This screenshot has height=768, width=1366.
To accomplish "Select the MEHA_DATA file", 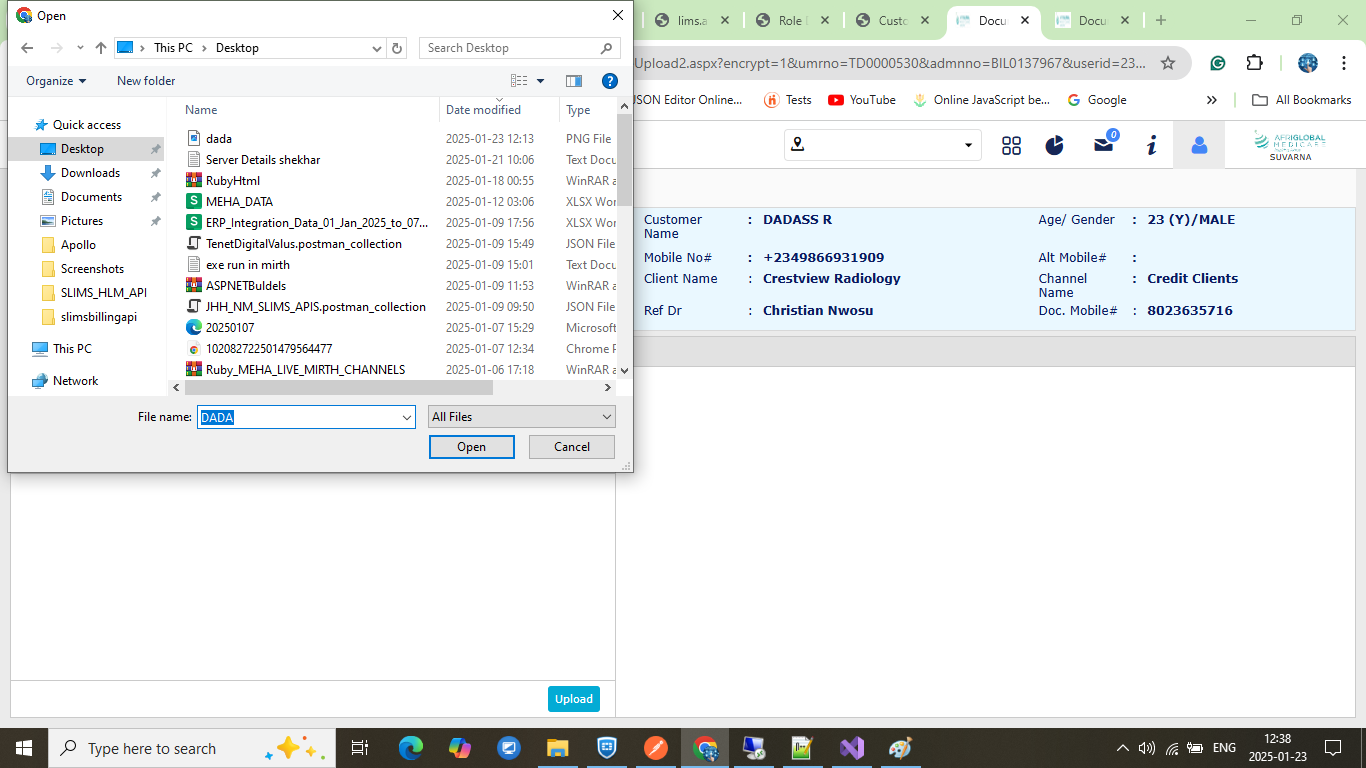I will click(239, 202).
